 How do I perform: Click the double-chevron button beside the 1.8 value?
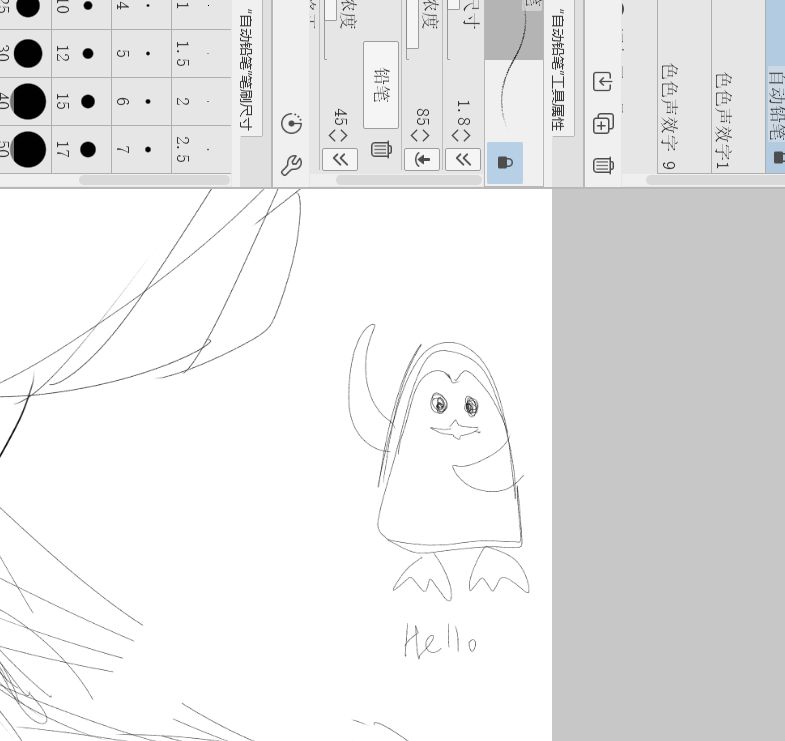point(463,160)
